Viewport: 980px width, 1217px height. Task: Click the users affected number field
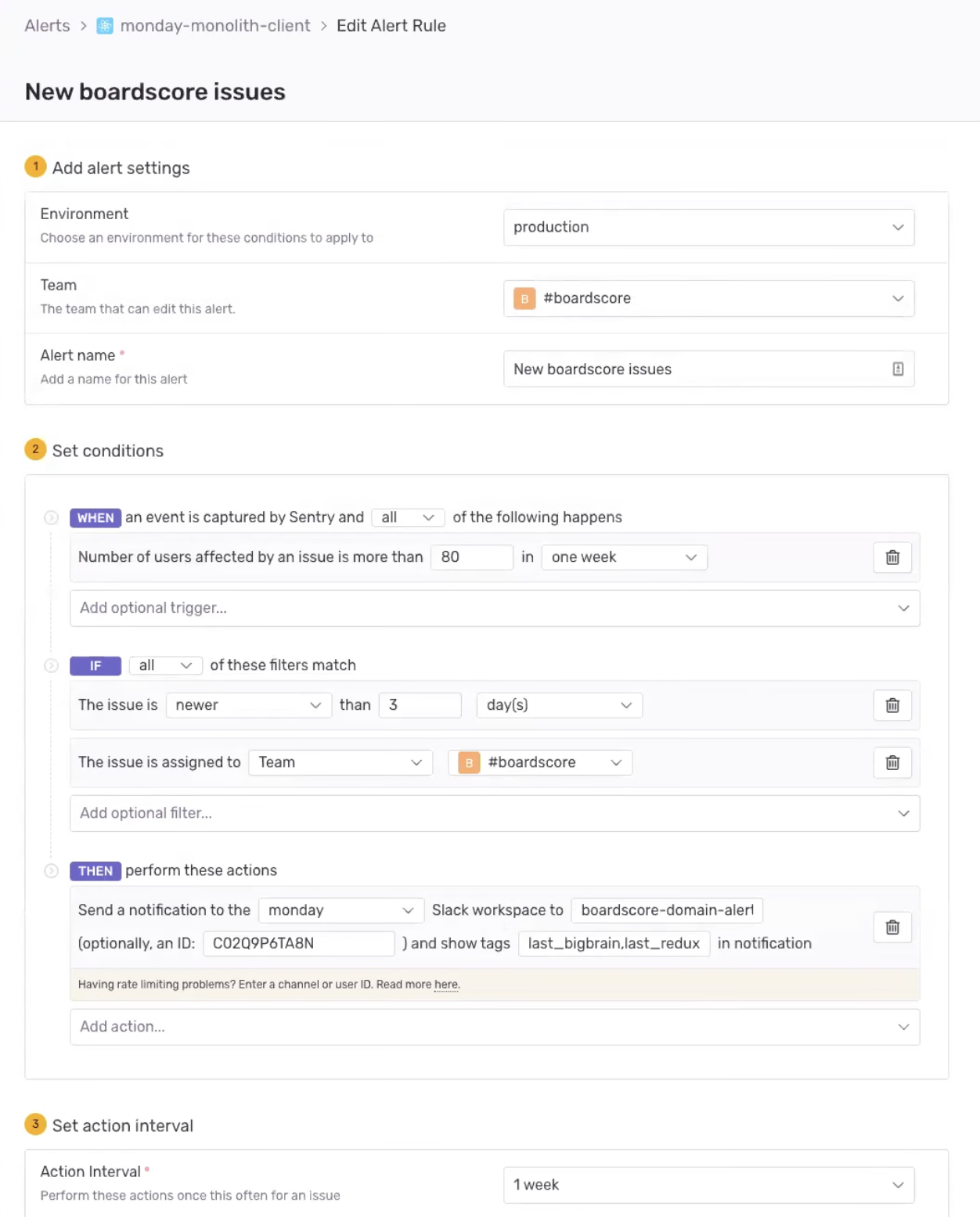click(471, 557)
